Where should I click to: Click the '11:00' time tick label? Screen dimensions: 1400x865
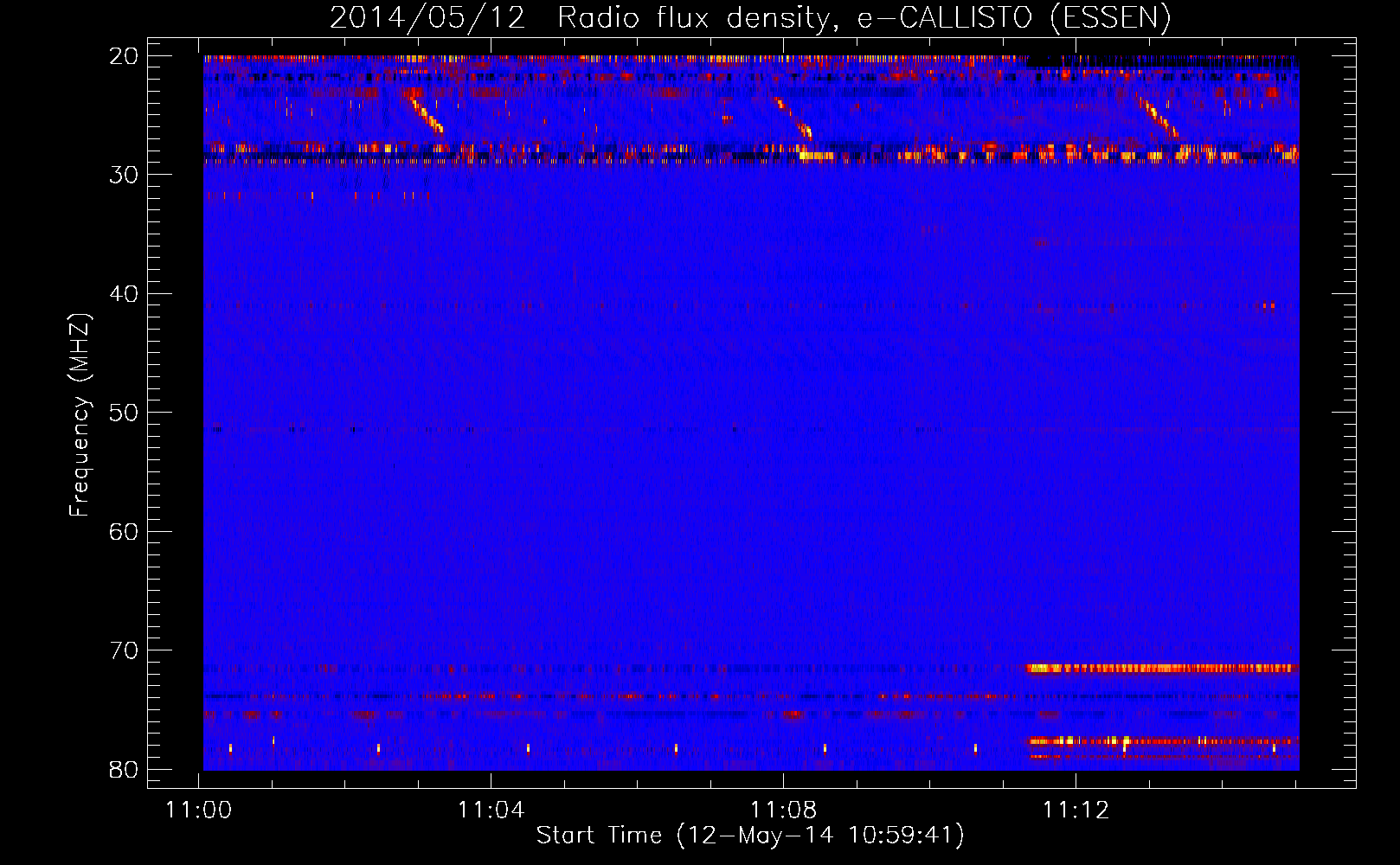pyautogui.click(x=199, y=811)
